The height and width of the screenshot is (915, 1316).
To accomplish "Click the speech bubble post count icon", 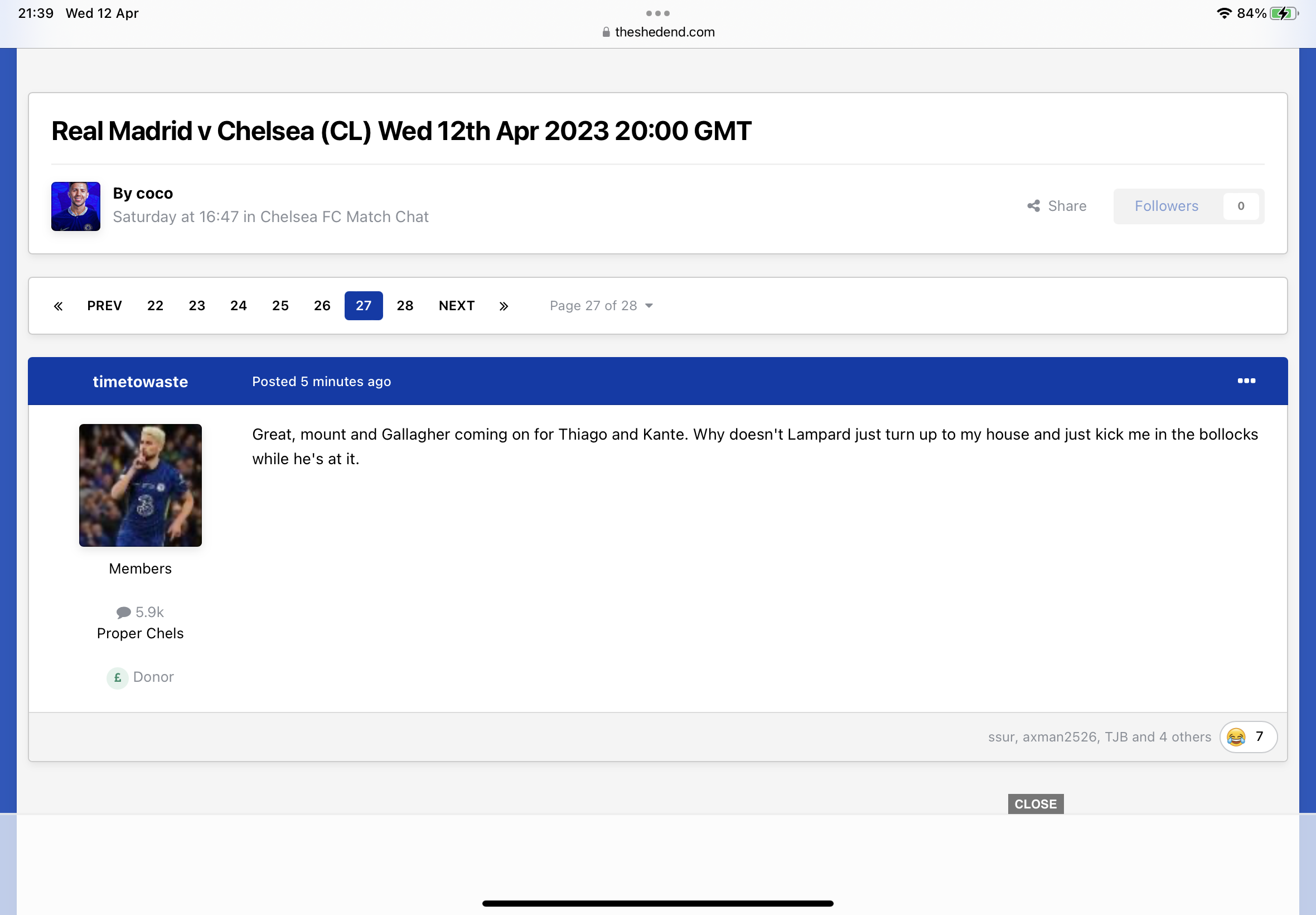I will click(123, 612).
